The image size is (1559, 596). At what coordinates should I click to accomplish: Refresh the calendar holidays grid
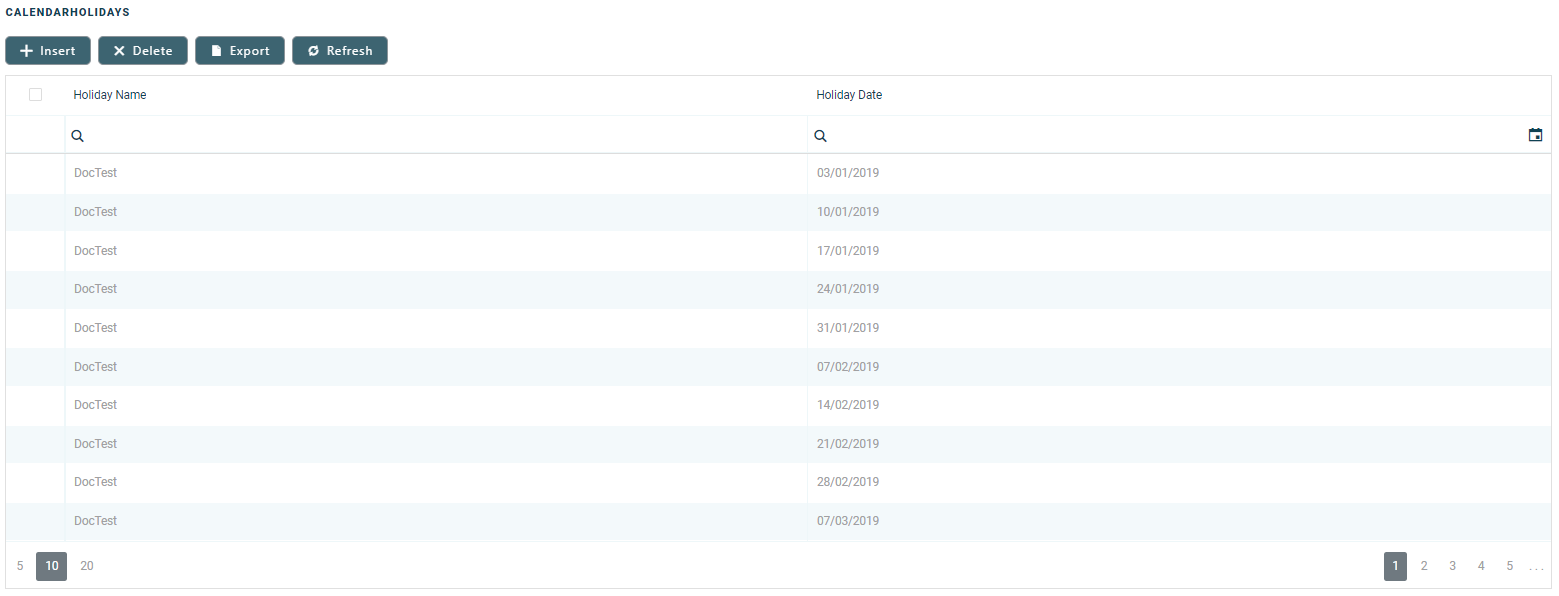pos(340,51)
